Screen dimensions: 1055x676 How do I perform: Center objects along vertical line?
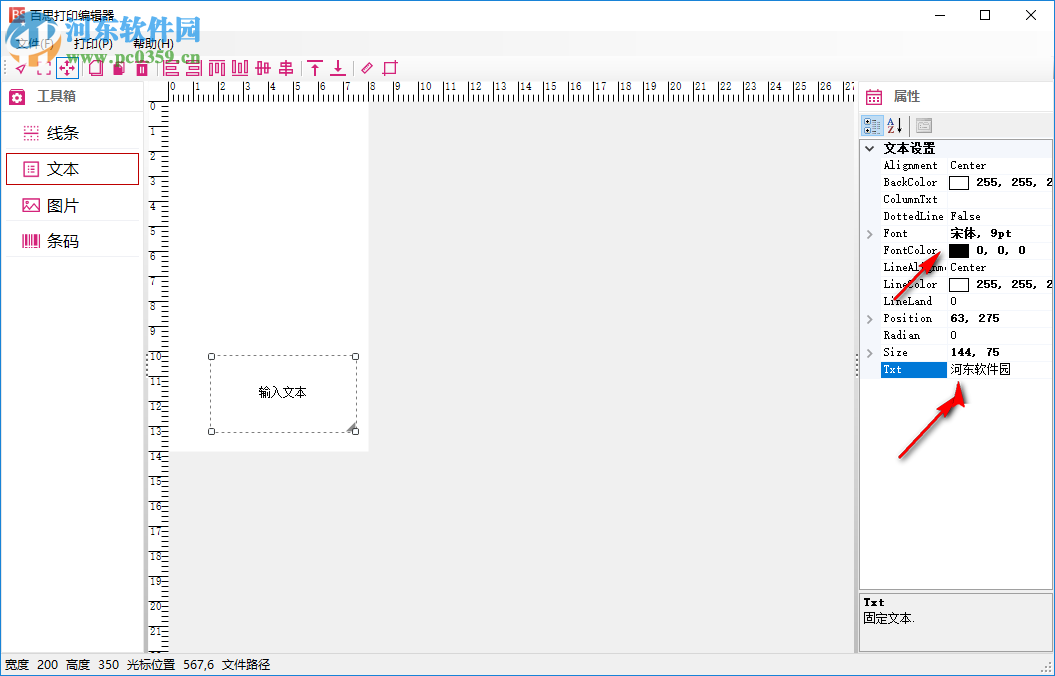coord(286,68)
